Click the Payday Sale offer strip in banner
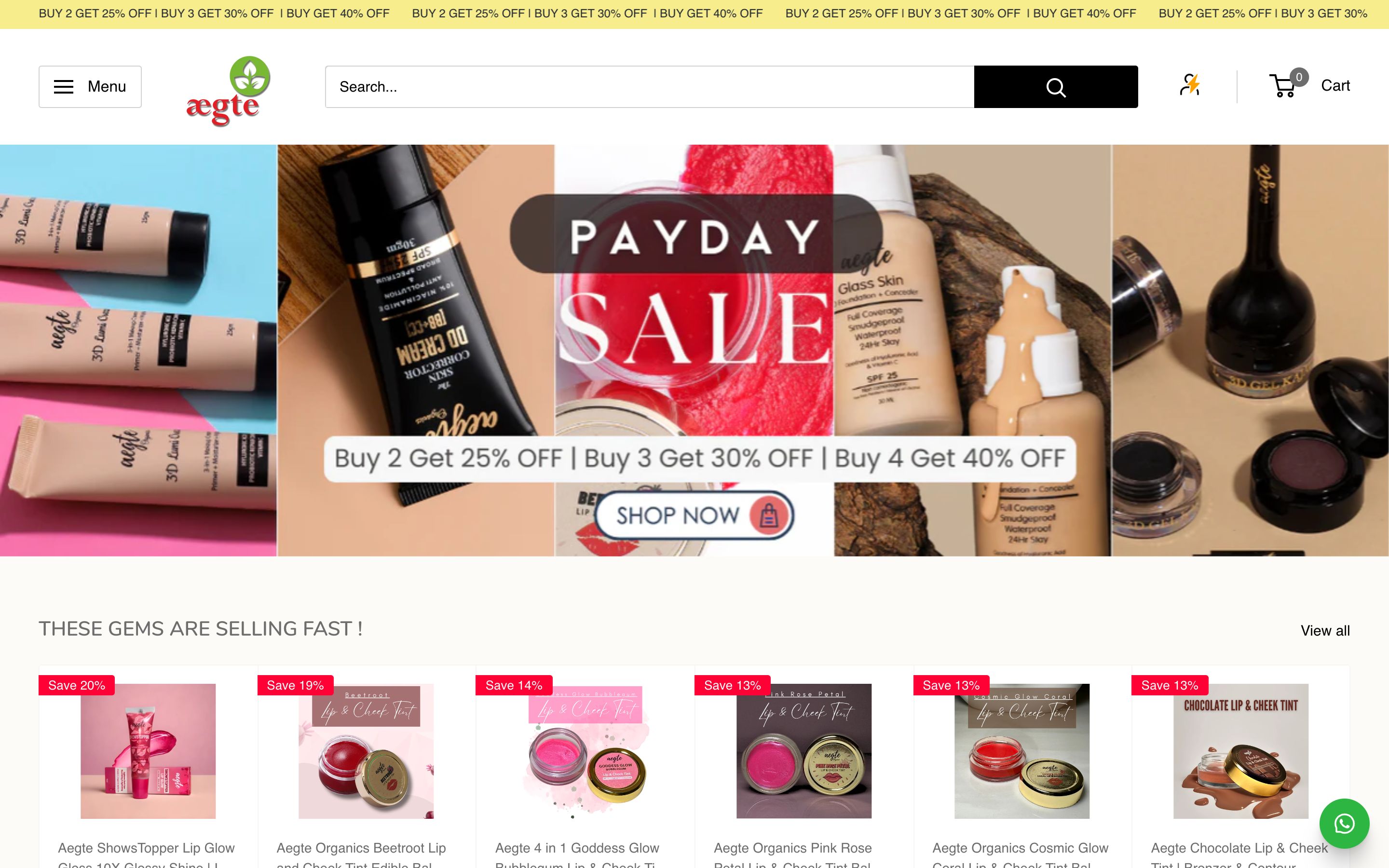The width and height of the screenshot is (1389, 868). pos(700,459)
